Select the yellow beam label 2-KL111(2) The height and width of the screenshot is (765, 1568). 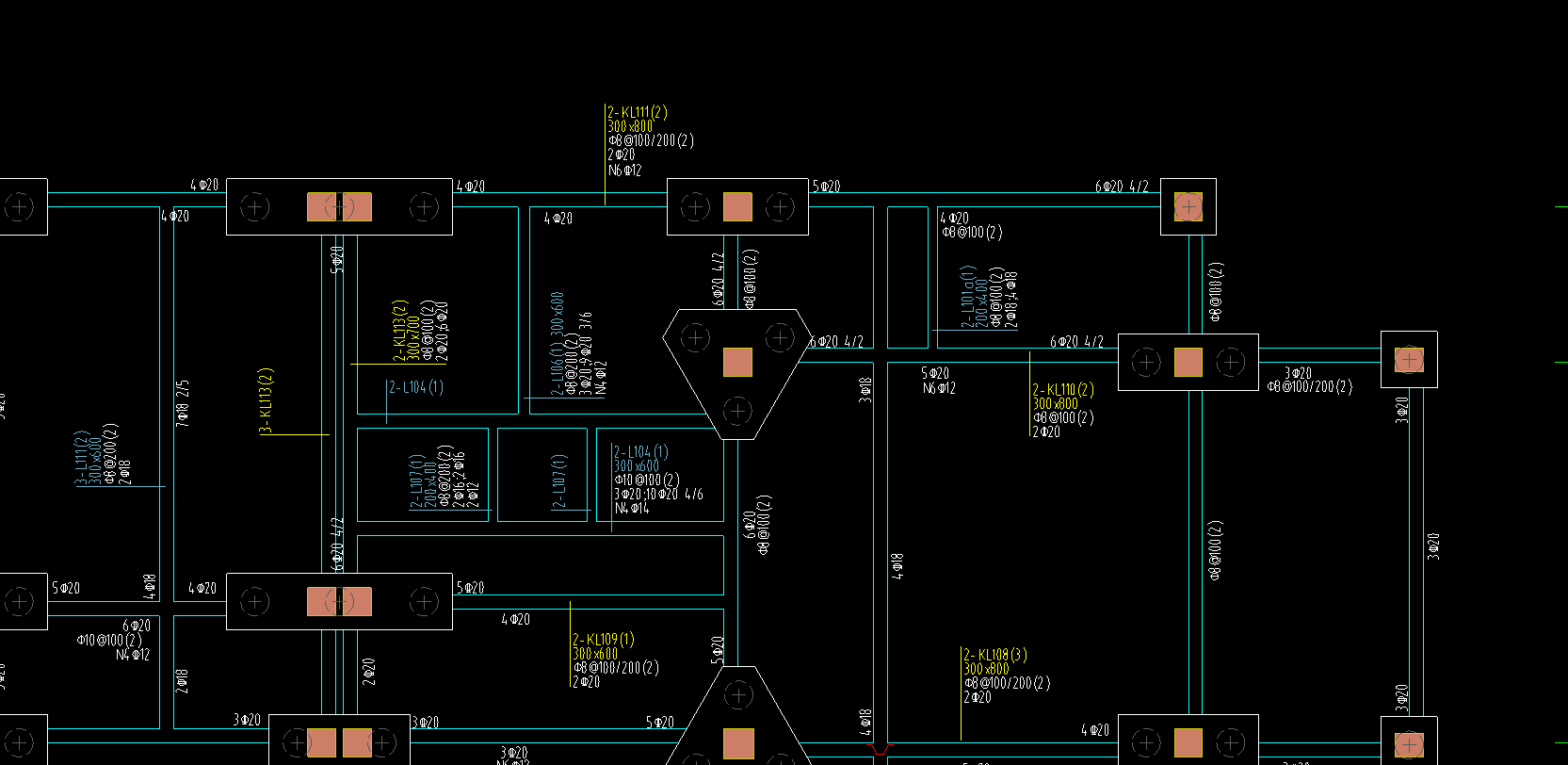tap(637, 112)
